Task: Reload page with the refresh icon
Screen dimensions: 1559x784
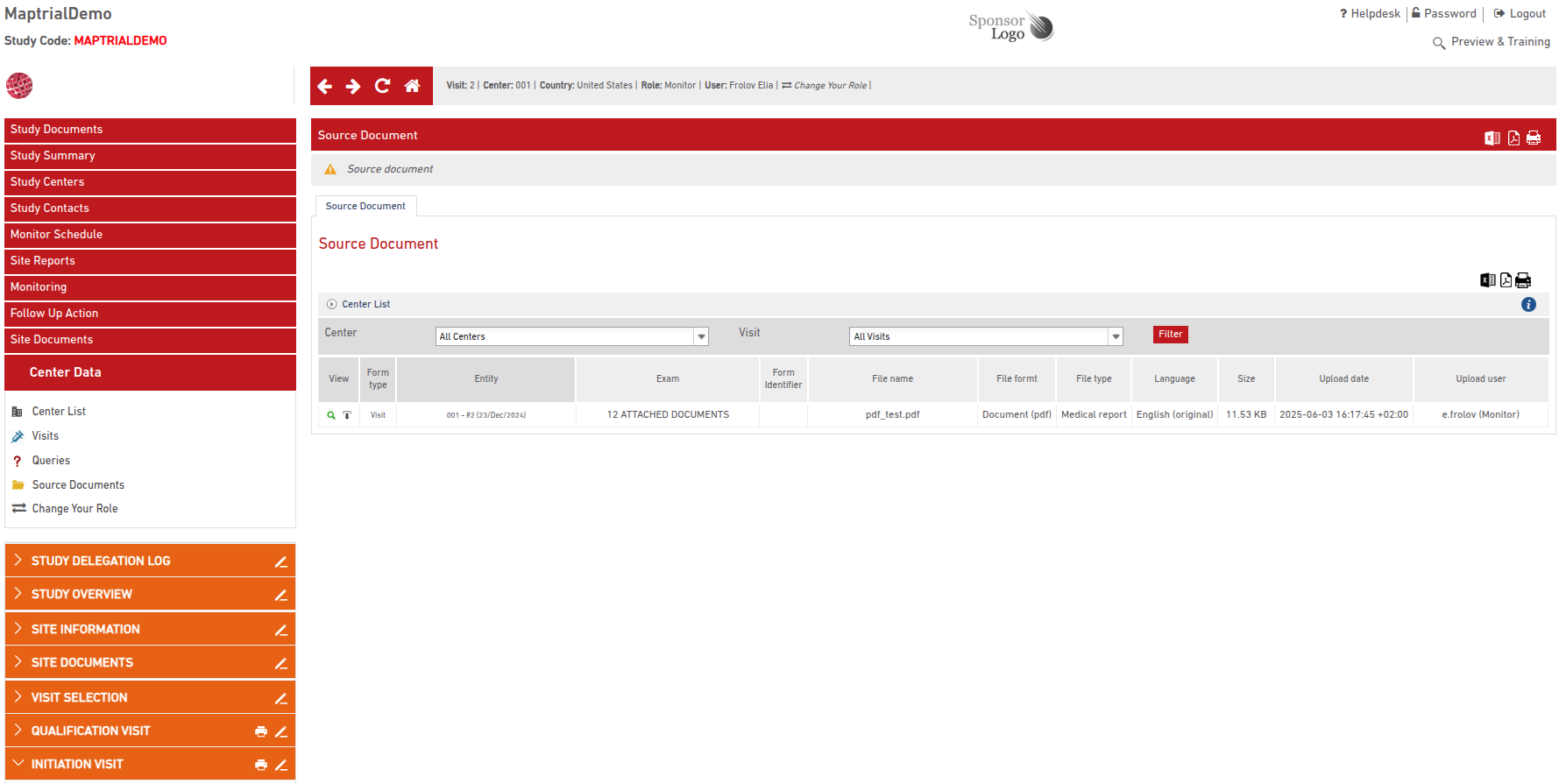Action: pos(382,86)
